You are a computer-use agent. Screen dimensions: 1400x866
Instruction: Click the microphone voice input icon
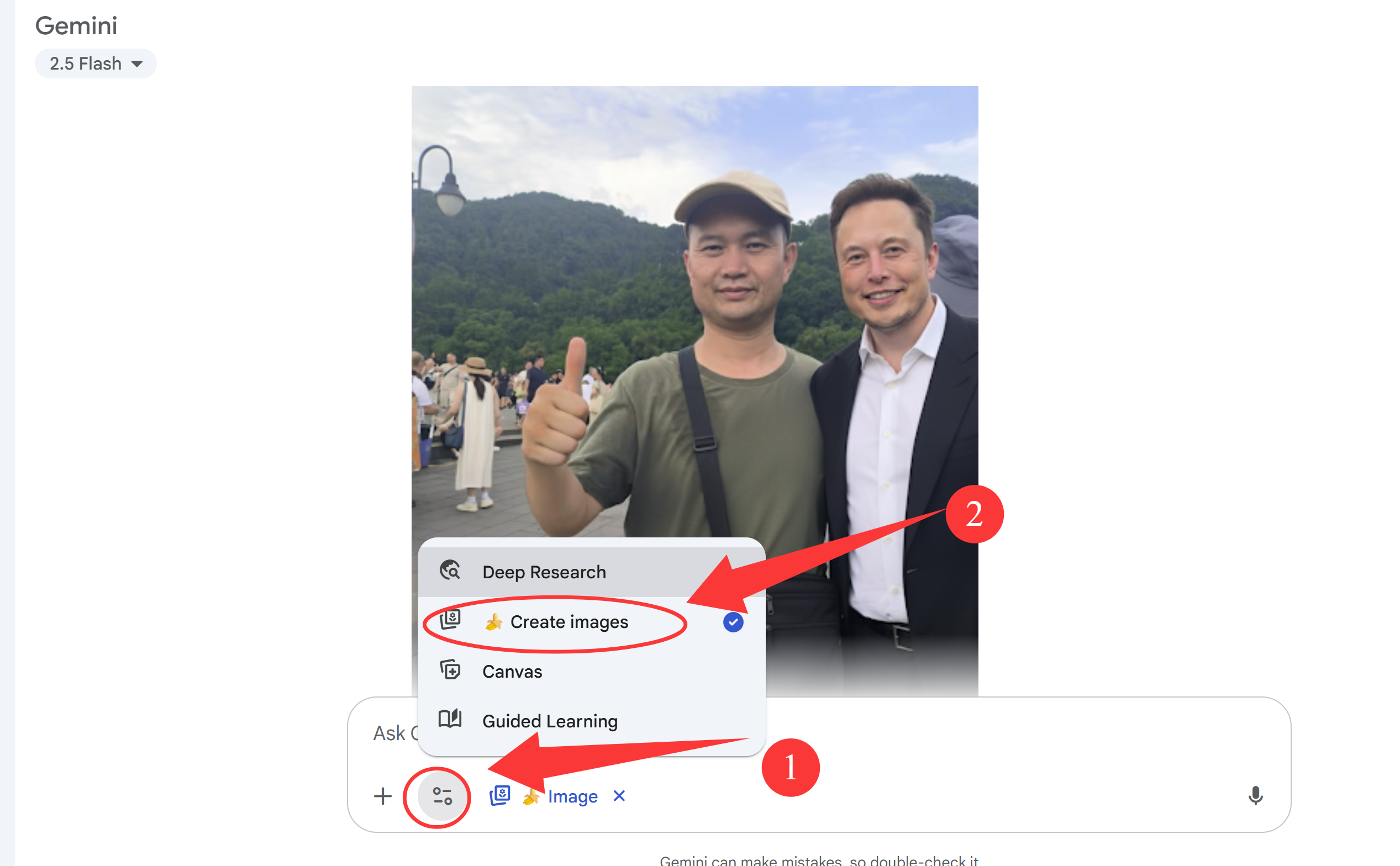(x=1255, y=795)
